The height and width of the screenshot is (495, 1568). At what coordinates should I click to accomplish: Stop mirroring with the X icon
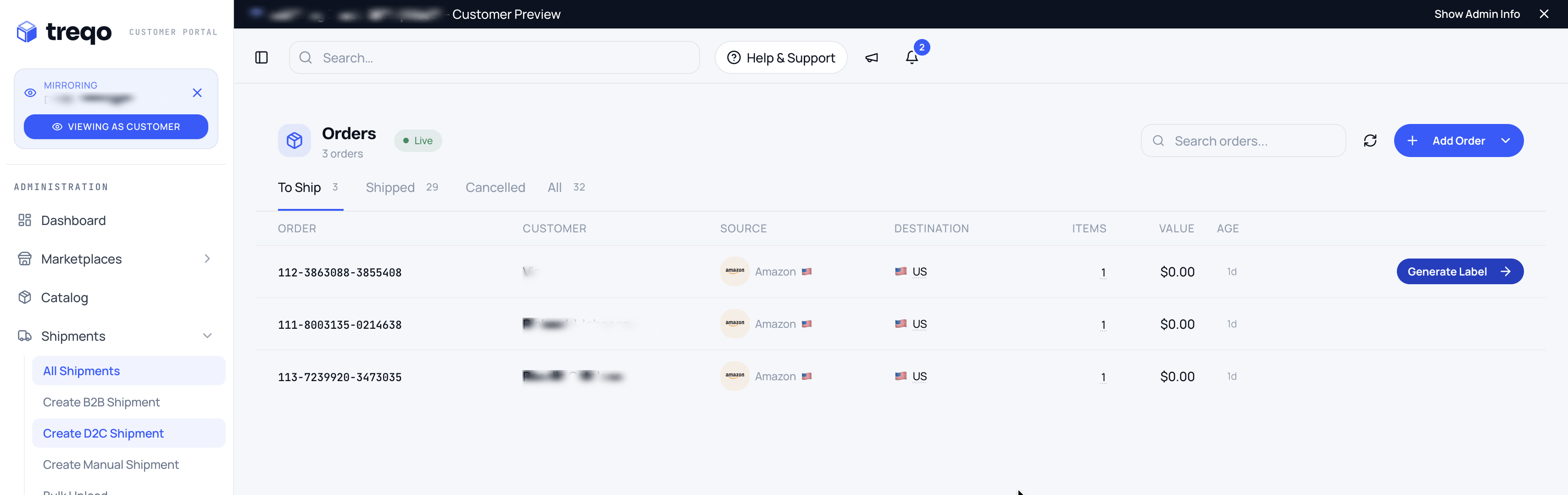pos(197,93)
